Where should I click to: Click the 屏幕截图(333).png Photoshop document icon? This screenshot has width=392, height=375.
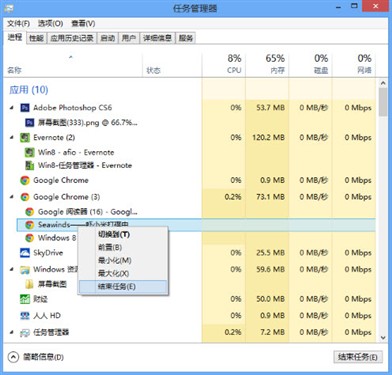(x=29, y=123)
